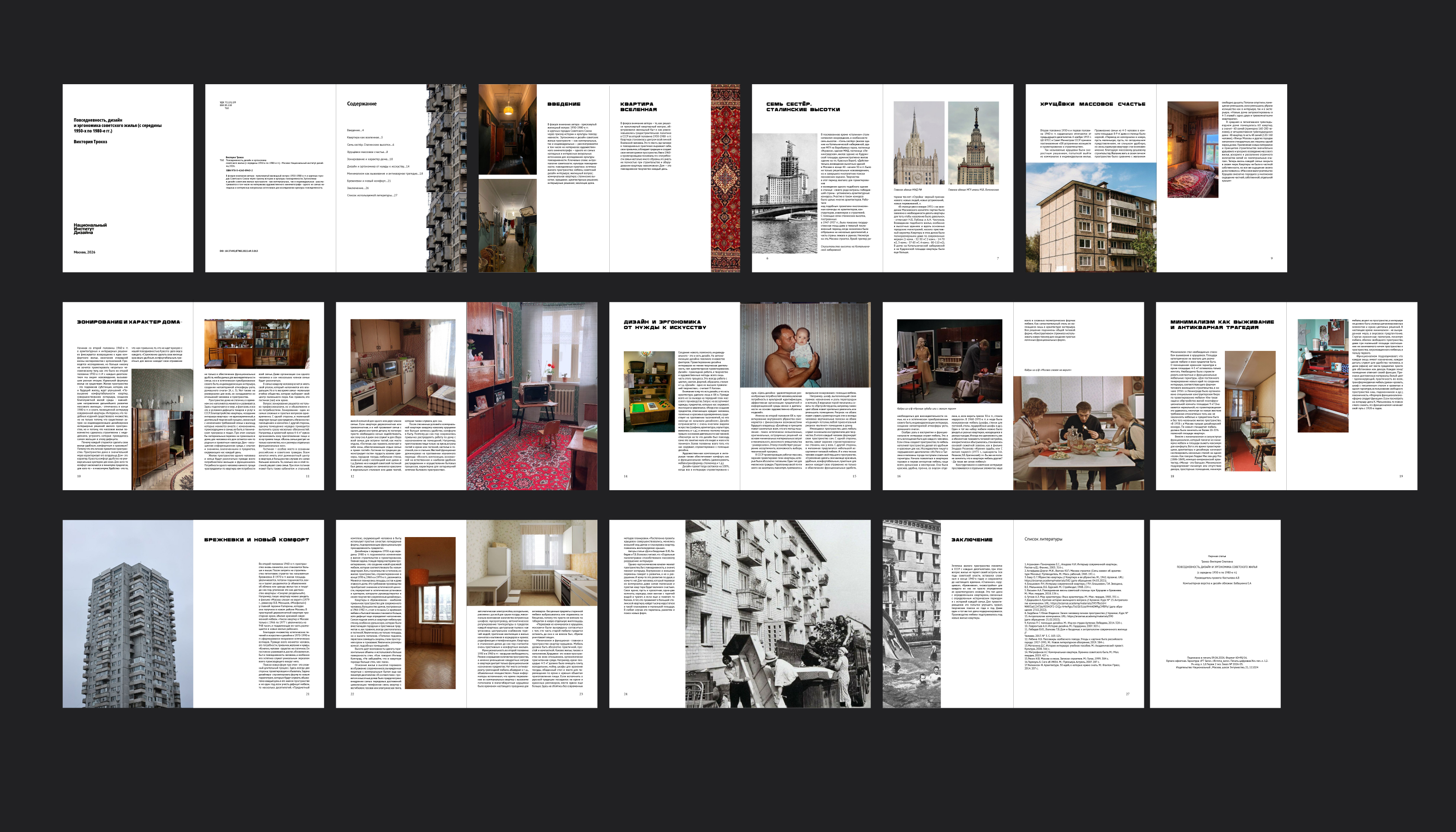Select the communal hallway photo below the lamp corridor
1456x832 pixels.
click(507, 225)
